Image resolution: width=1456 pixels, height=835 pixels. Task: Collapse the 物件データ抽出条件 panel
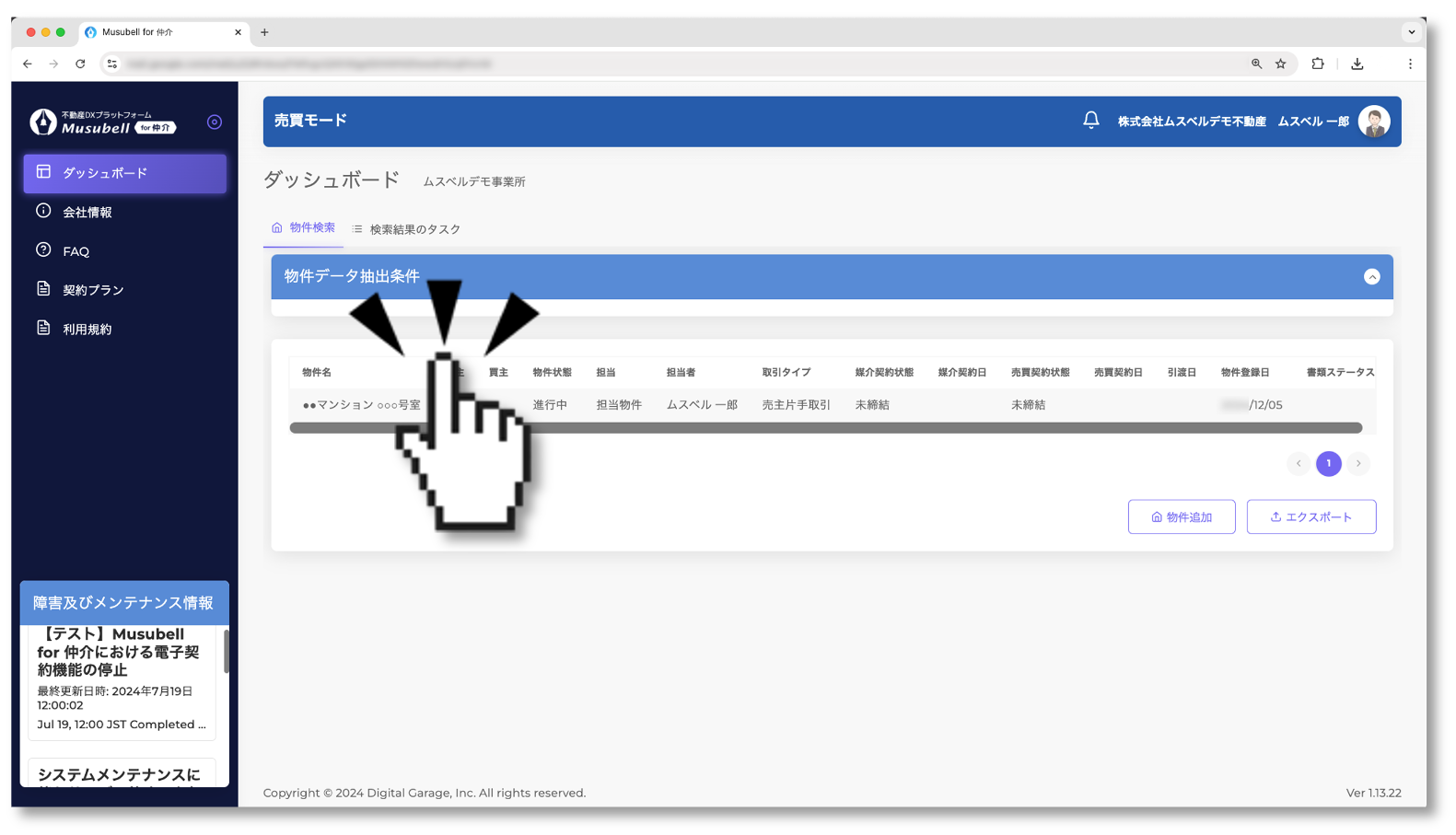1371,277
